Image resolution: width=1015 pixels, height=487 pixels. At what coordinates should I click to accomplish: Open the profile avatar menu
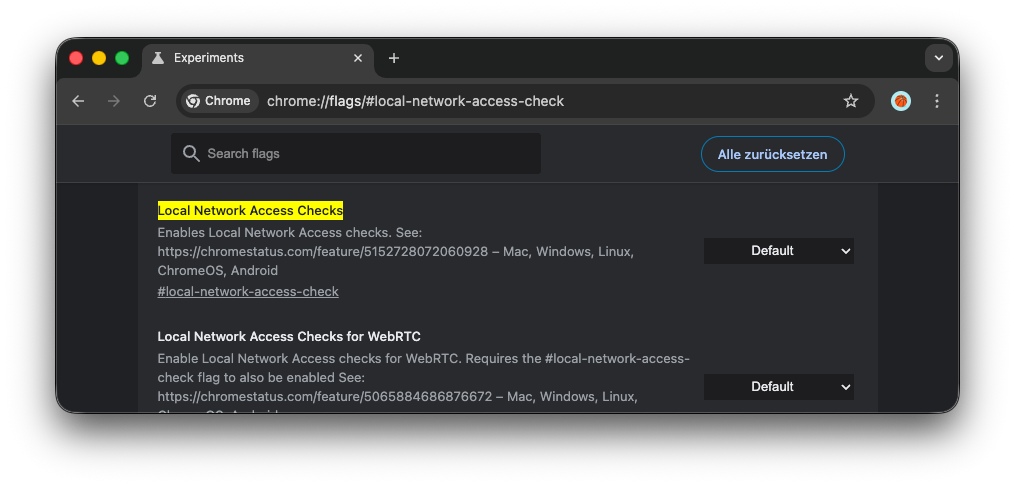tap(901, 101)
